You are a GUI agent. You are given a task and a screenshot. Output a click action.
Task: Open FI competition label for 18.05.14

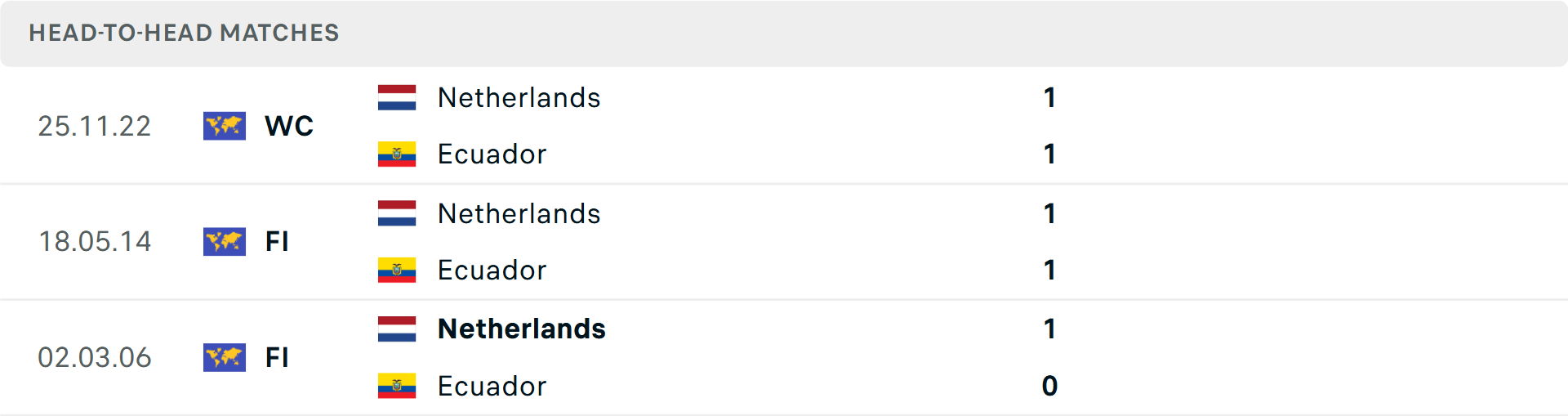tap(277, 242)
